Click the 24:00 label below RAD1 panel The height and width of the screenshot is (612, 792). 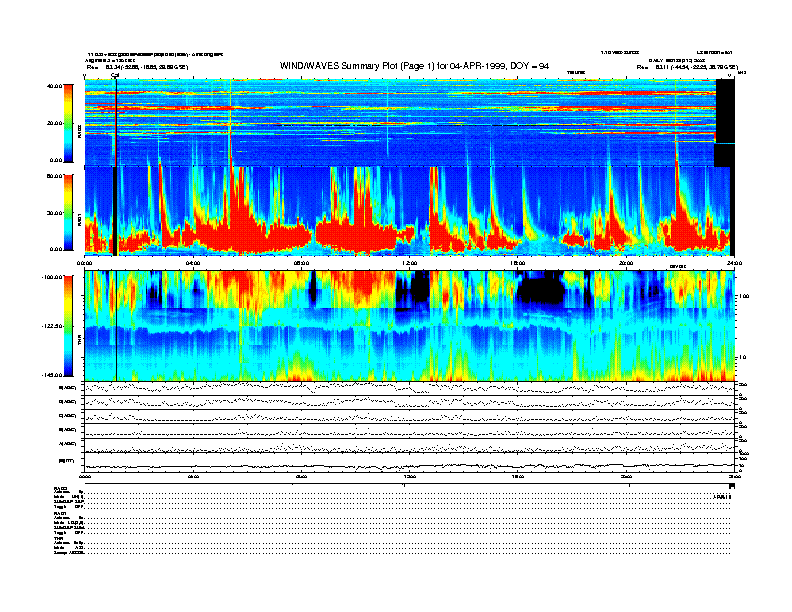(x=734, y=263)
